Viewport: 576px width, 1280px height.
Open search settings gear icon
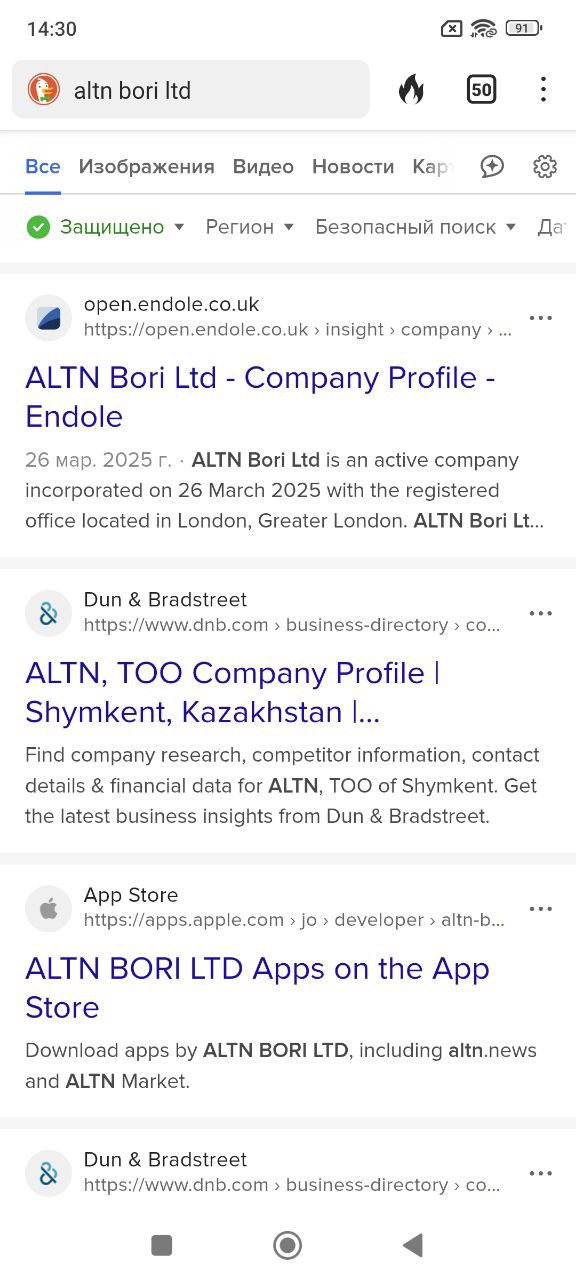(x=545, y=167)
